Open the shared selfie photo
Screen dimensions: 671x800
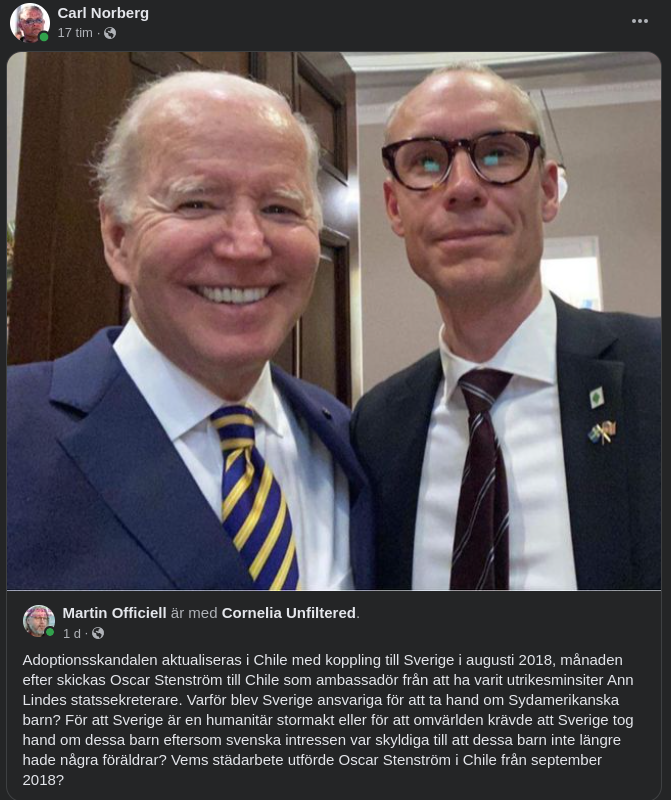pos(334,320)
